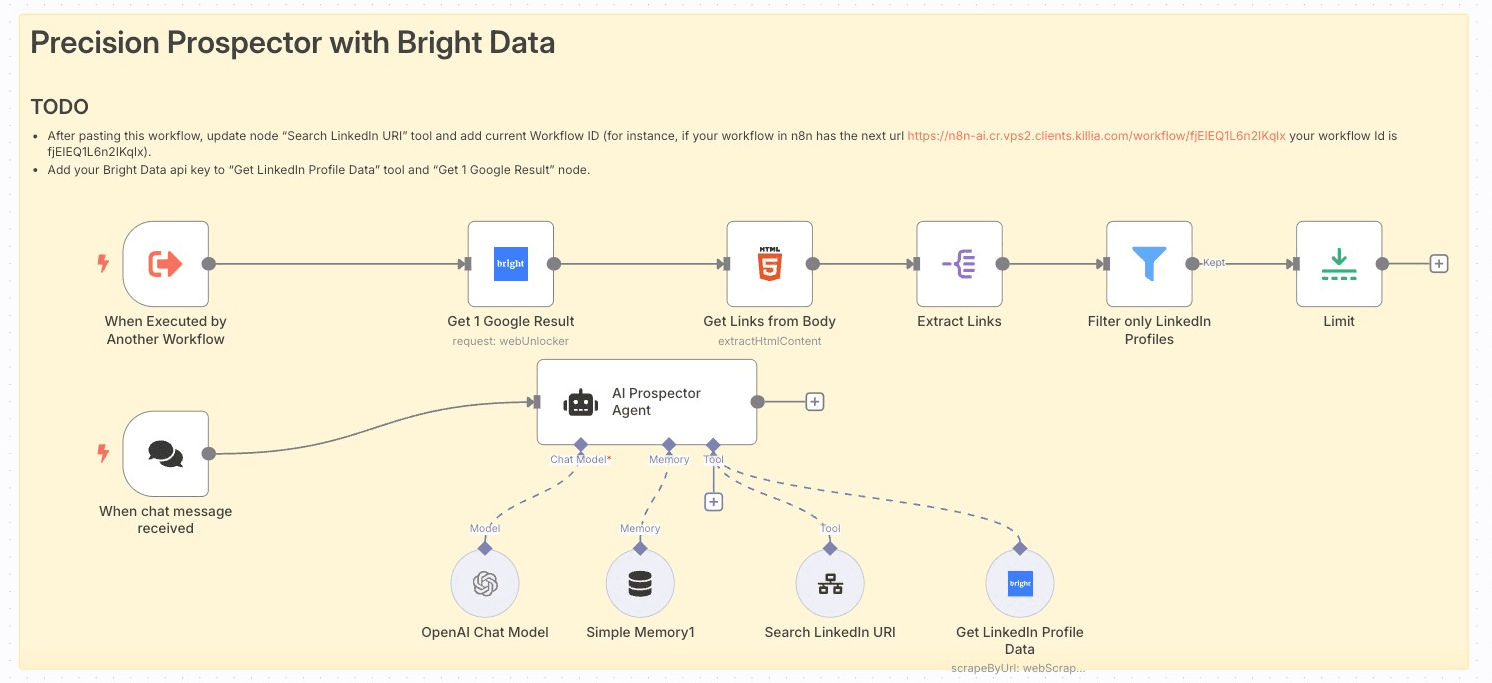
Task: Select the Search LinkedIn URI tool node
Action: [830, 583]
